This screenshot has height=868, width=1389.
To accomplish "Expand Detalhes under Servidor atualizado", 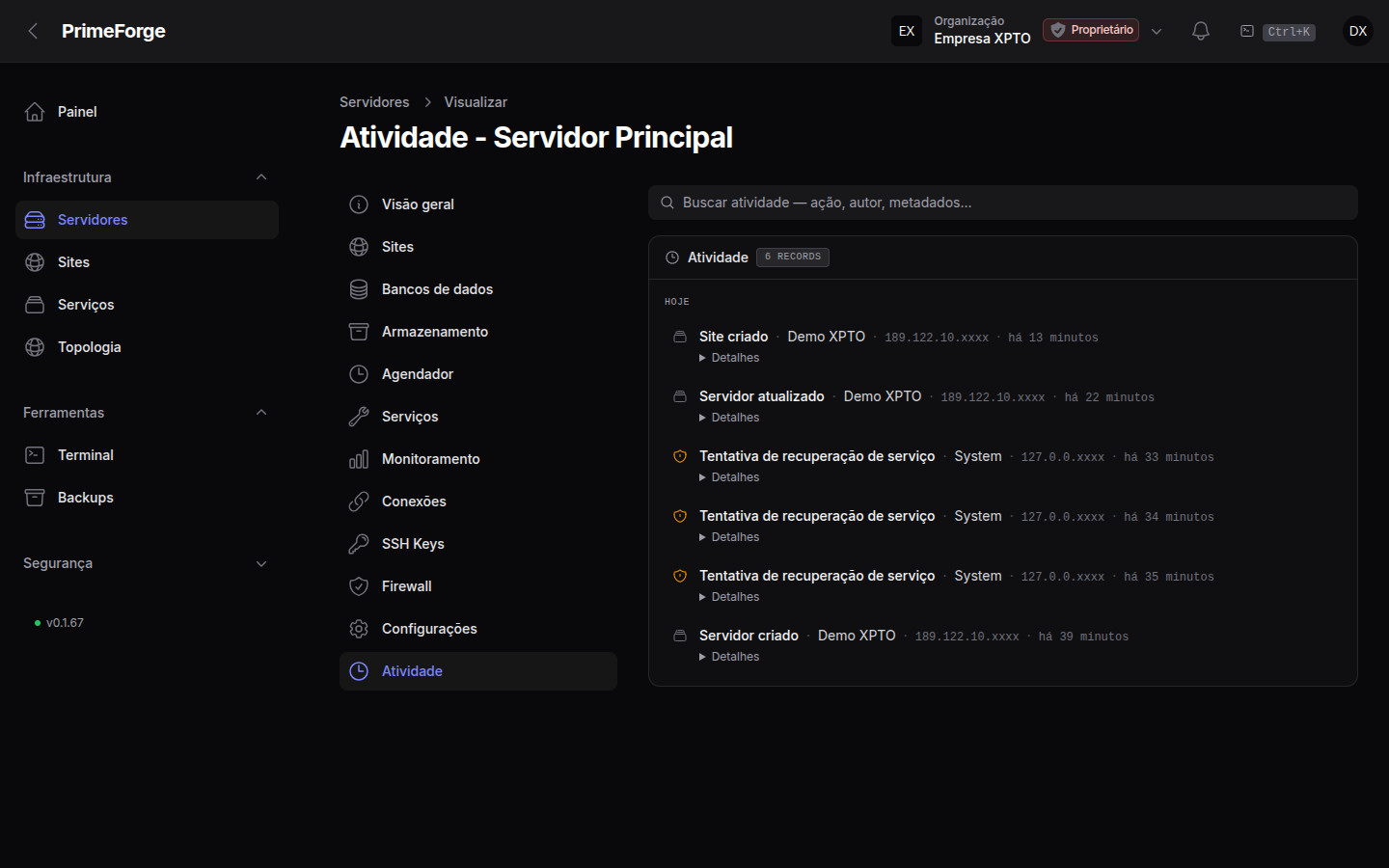I will 729,418.
